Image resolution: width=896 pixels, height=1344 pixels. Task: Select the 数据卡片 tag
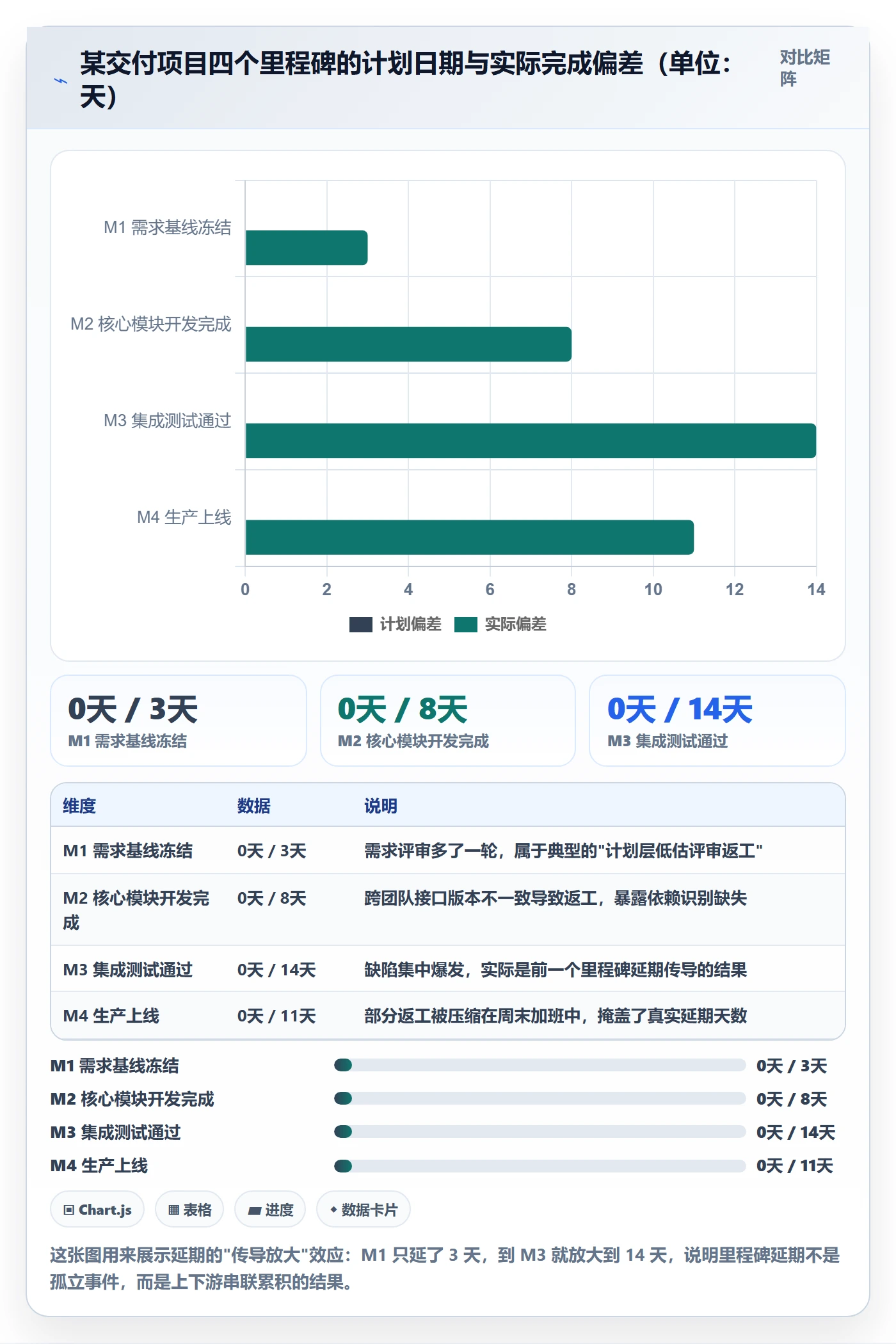(x=364, y=1210)
